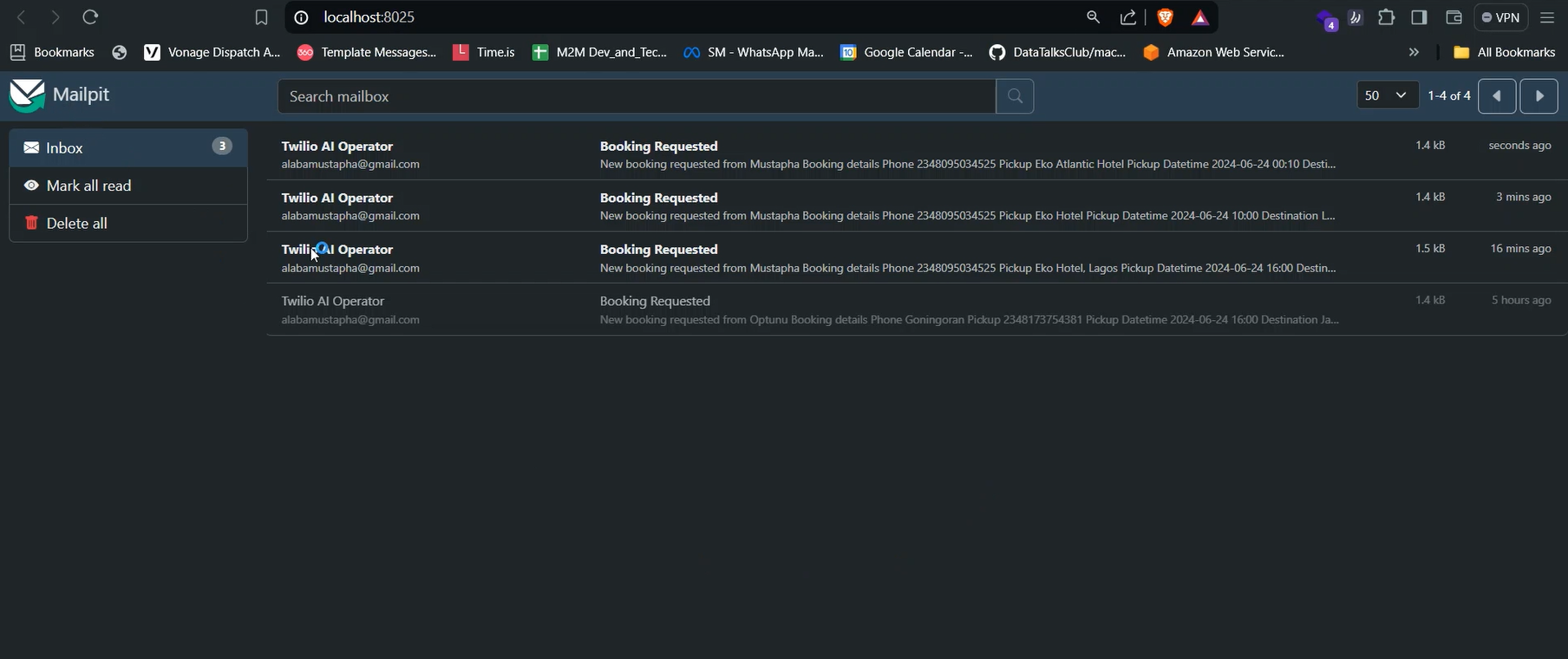Click the 1.5 kB message size
Image resolution: width=1568 pixels, height=659 pixels.
click(1430, 249)
